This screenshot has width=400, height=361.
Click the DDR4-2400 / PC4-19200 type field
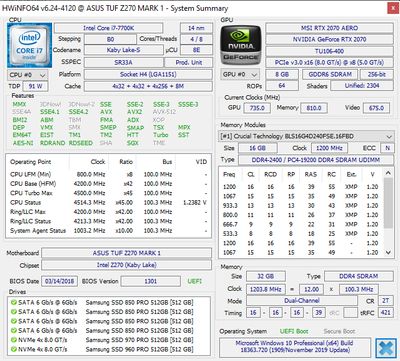point(316,160)
